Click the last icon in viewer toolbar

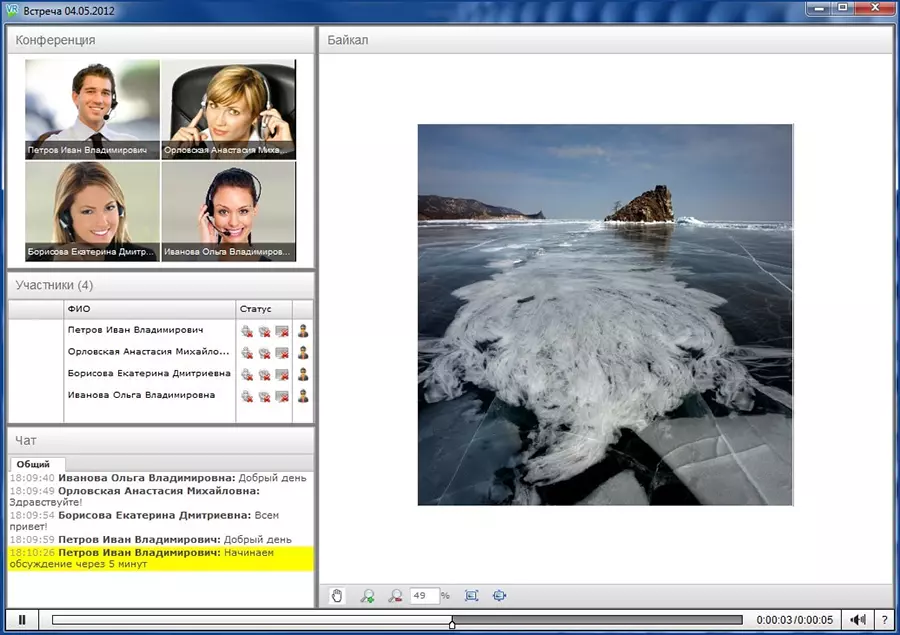pos(500,596)
